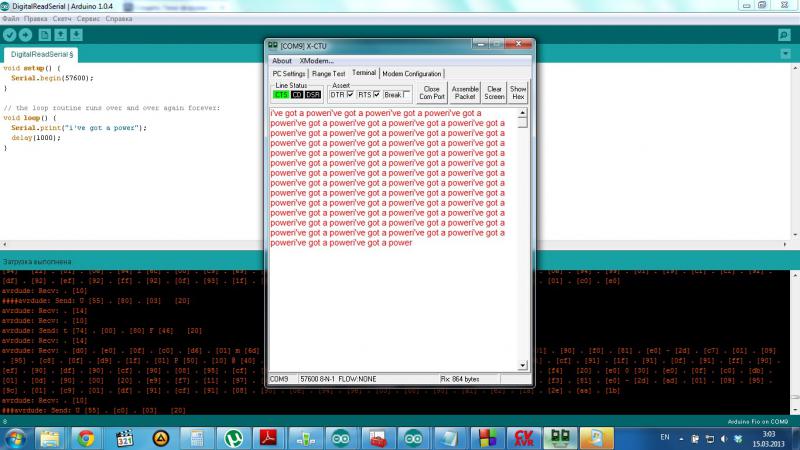Open the Справка menu

tap(119, 19)
